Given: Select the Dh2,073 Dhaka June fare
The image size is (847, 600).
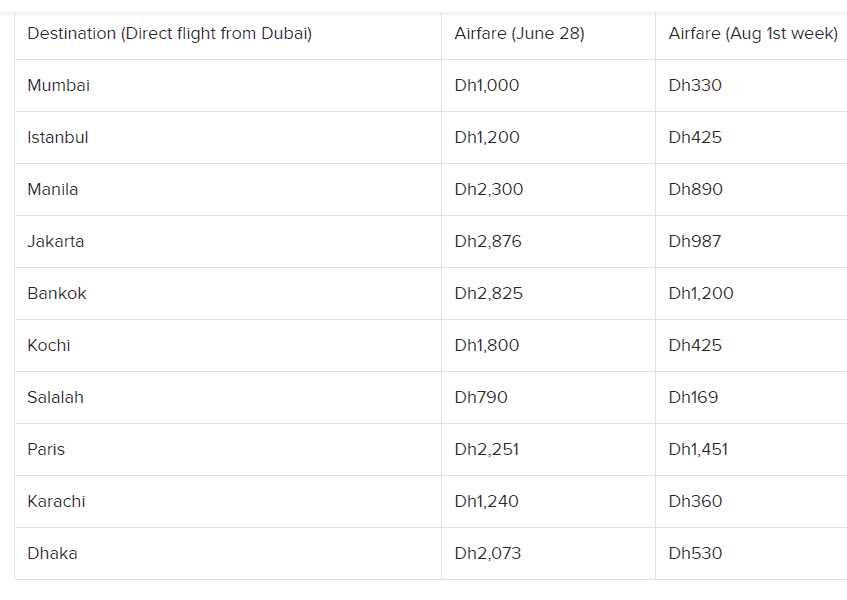Looking at the screenshot, I should (x=488, y=553).
